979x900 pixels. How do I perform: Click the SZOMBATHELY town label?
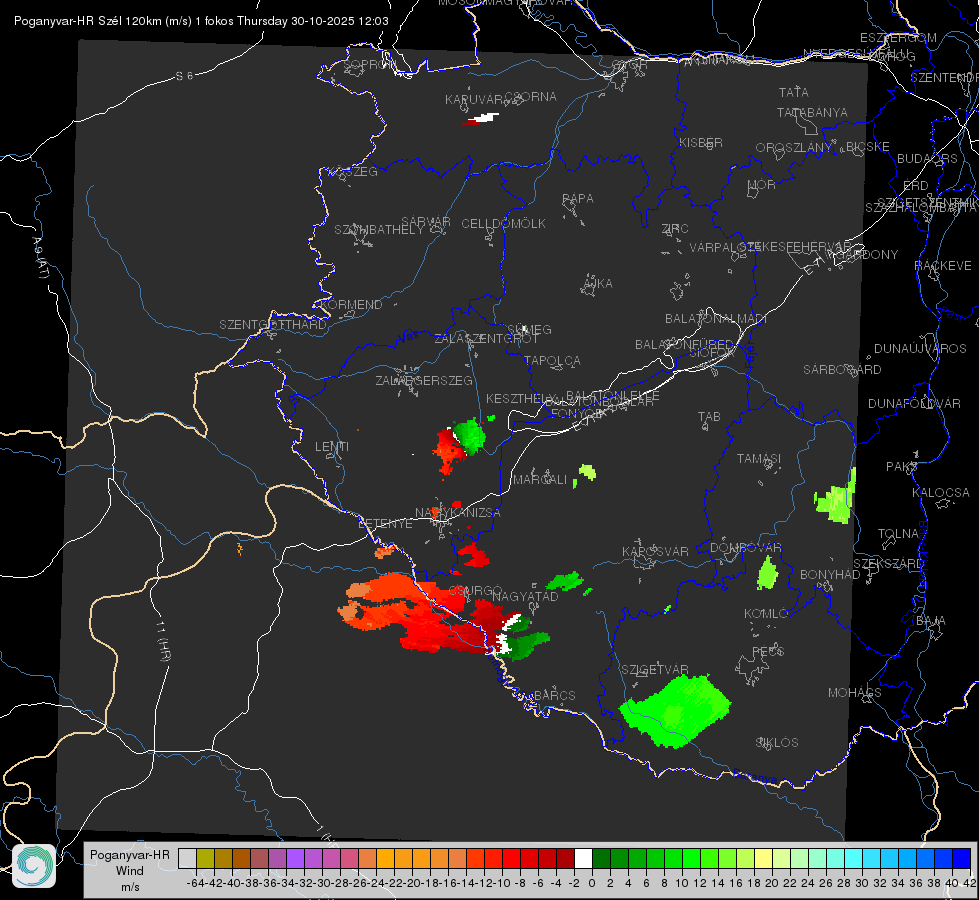378,230
